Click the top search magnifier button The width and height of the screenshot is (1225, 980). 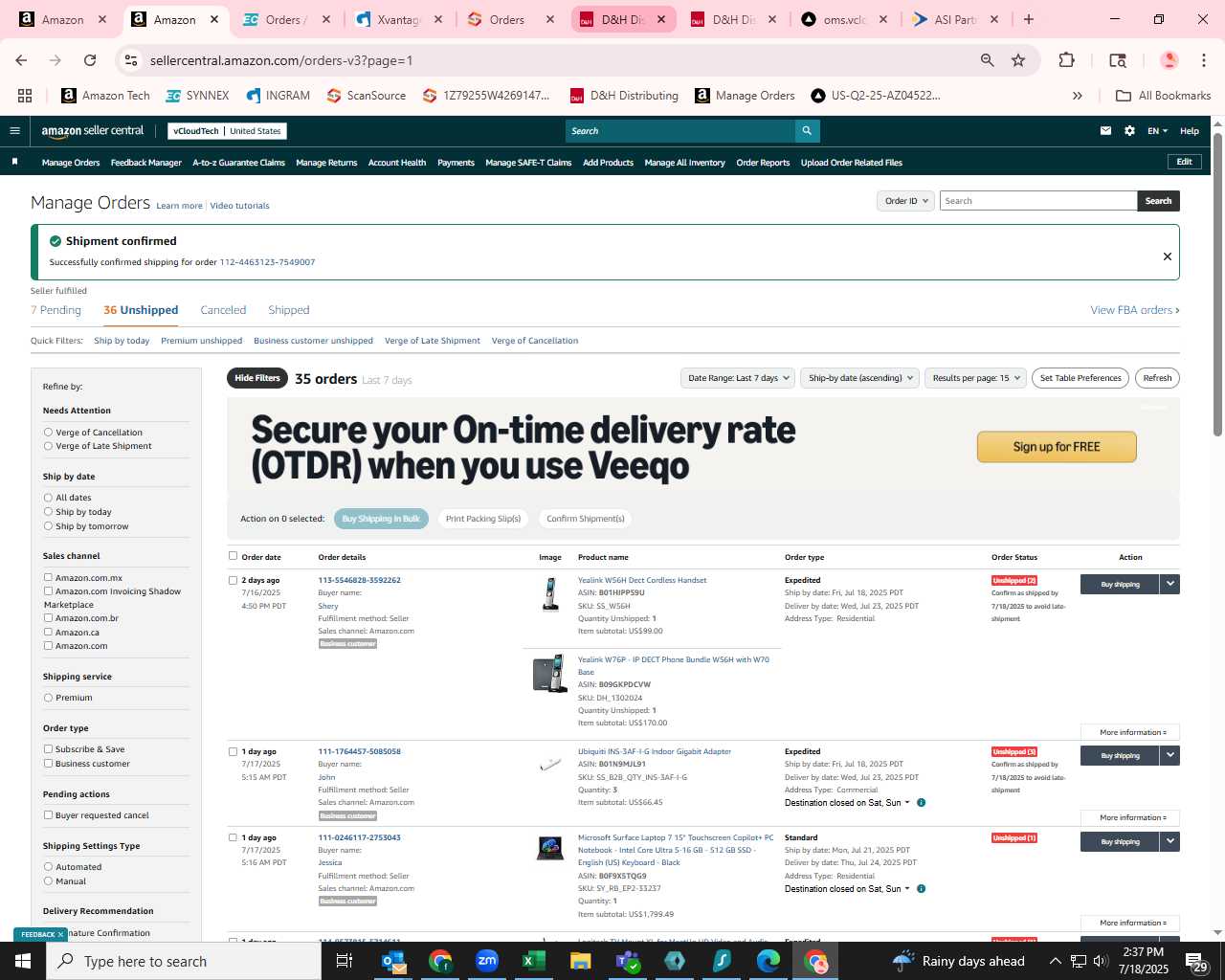tap(807, 131)
